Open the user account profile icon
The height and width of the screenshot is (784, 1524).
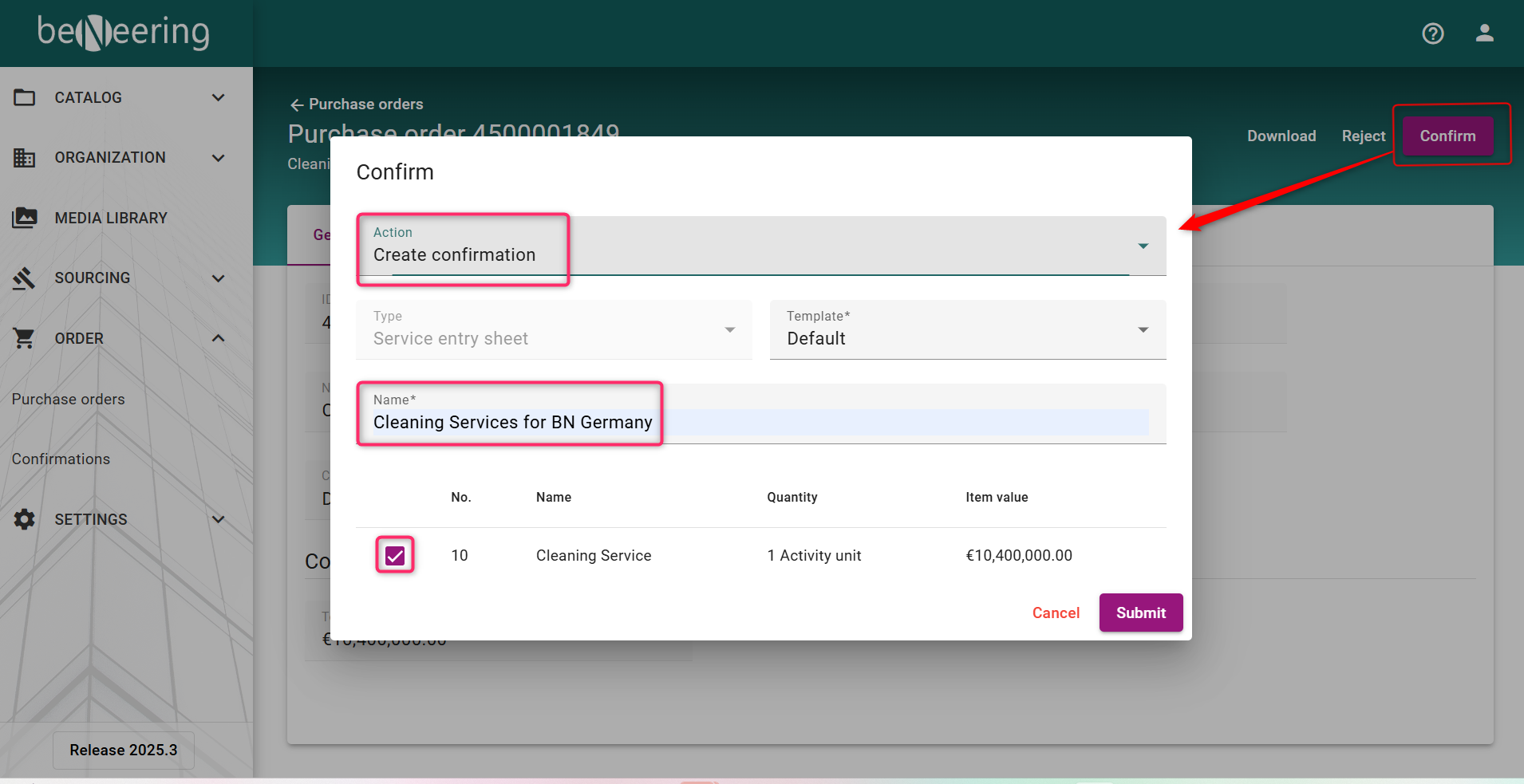(1484, 33)
